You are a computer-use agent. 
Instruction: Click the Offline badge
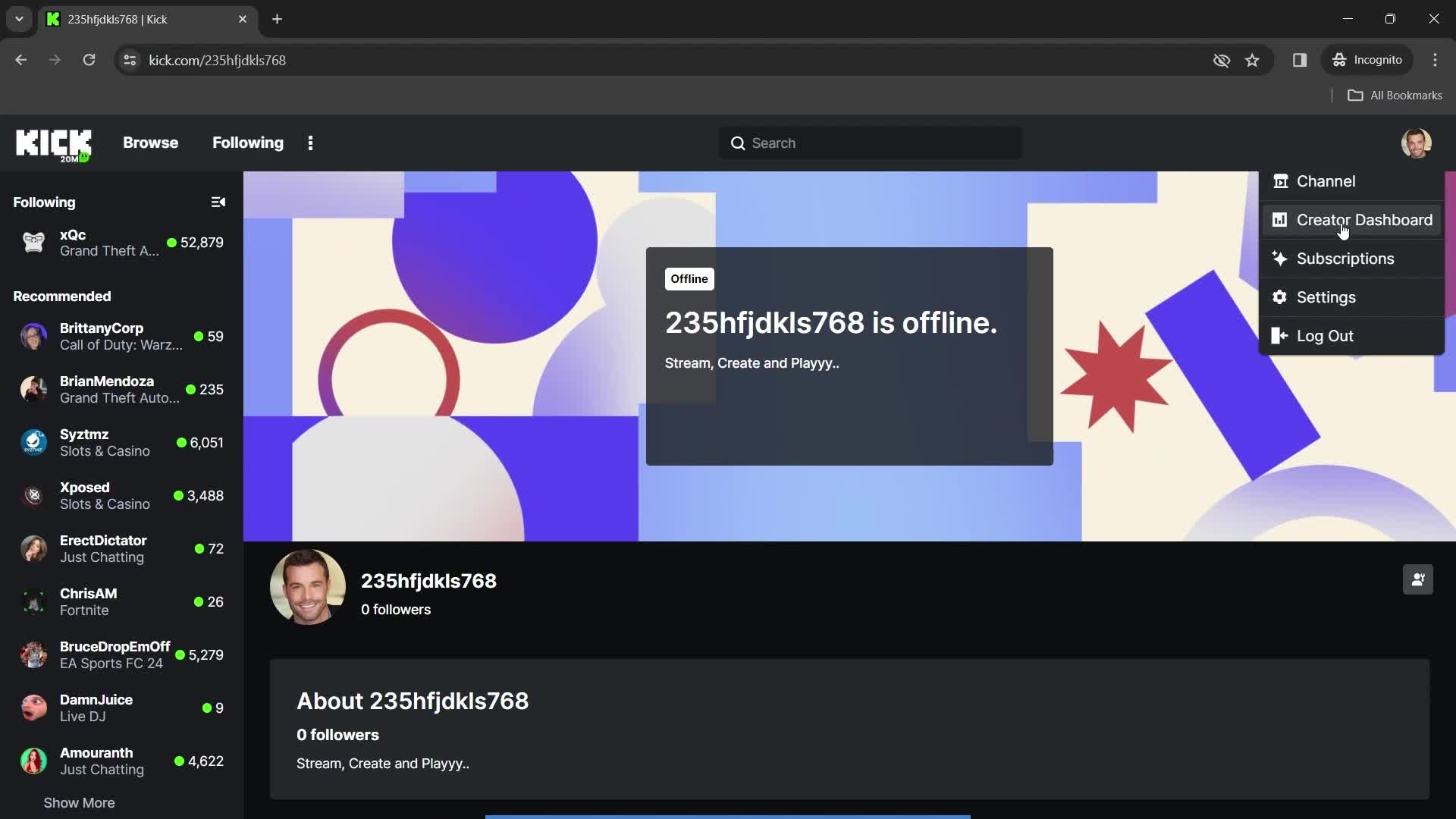click(x=689, y=279)
